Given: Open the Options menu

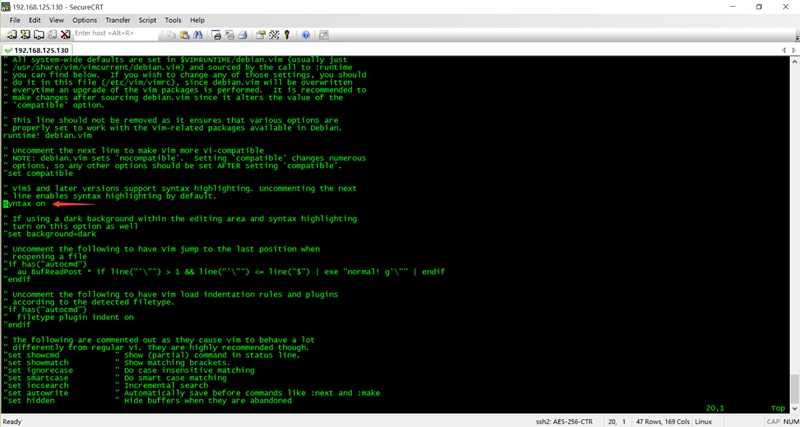Looking at the screenshot, I should pyautogui.click(x=85, y=20).
